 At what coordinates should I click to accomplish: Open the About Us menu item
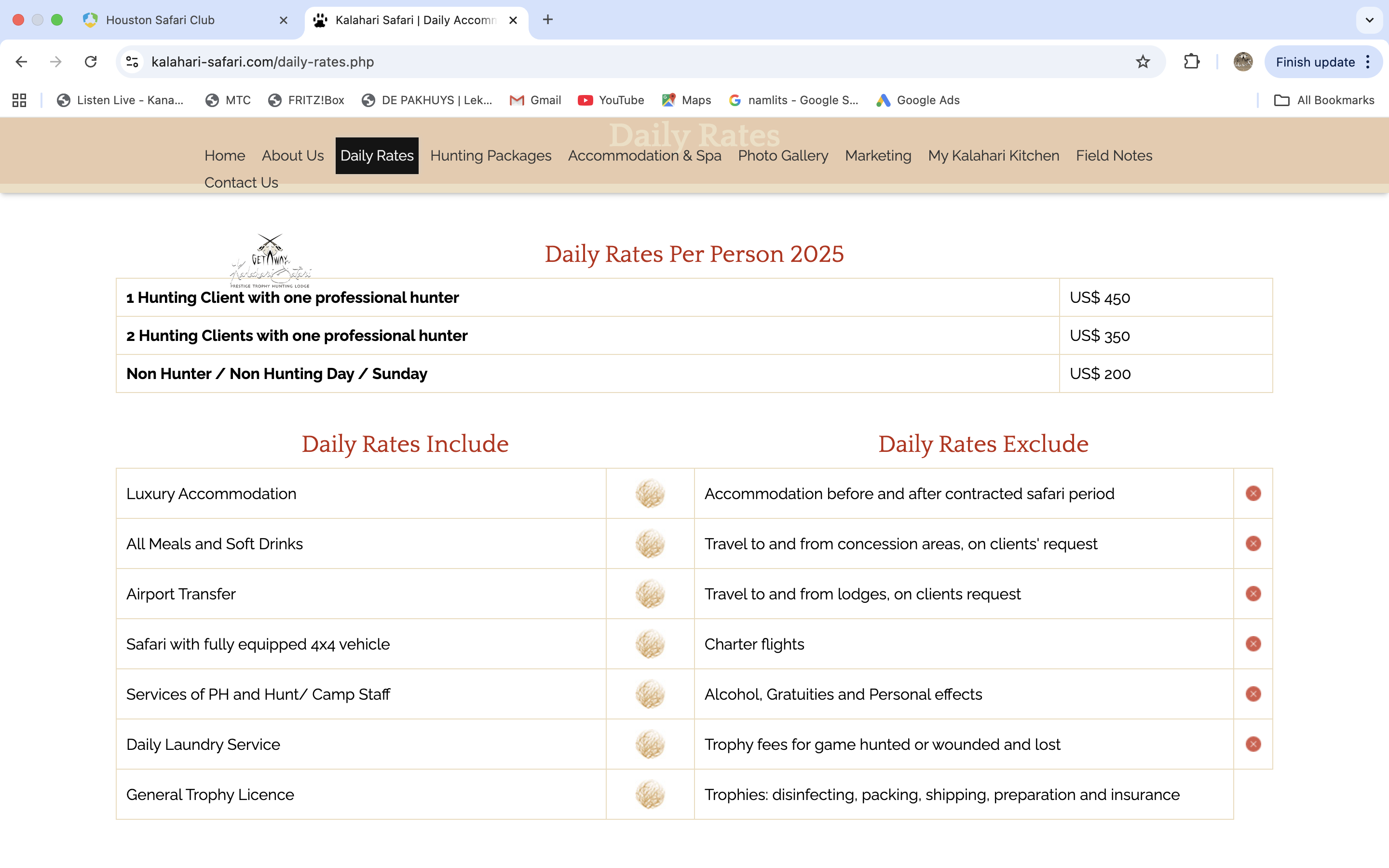coord(293,156)
